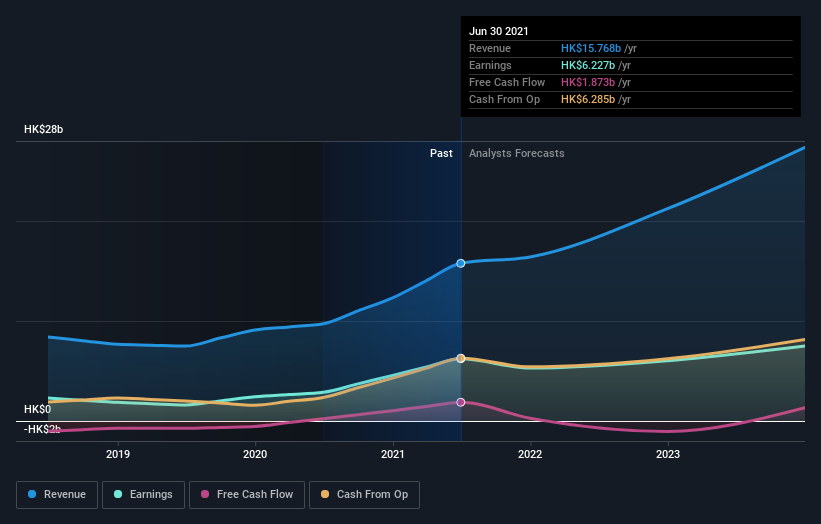Image resolution: width=821 pixels, height=524 pixels.
Task: Click the Free Cash Flow label in tooltip
Action: pyautogui.click(x=507, y=82)
